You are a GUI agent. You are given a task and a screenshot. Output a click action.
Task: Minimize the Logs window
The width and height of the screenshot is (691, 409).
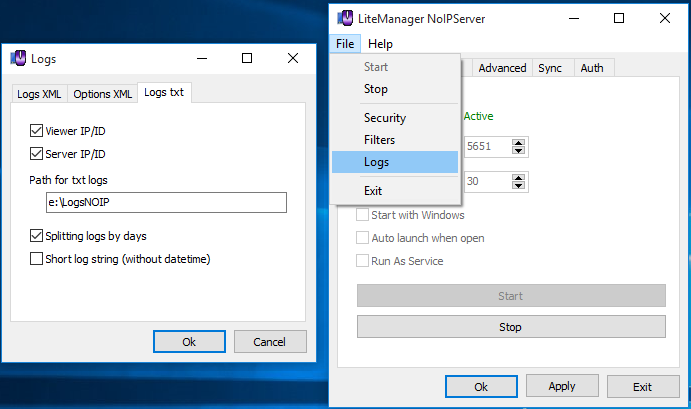coord(202,58)
